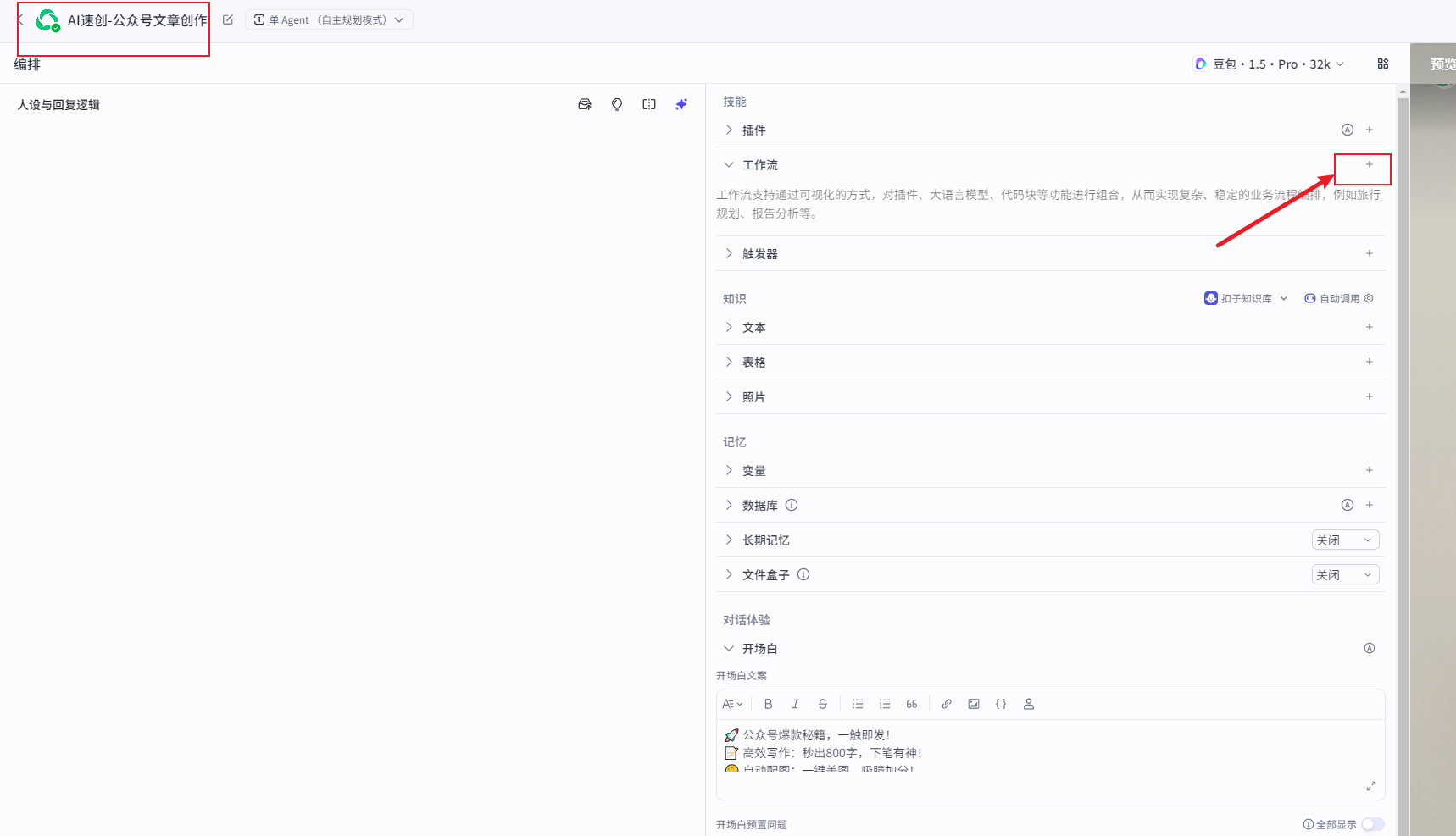1456x836 pixels.
Task: Open the settings gear beside 自动调用
Action: pos(1370,298)
